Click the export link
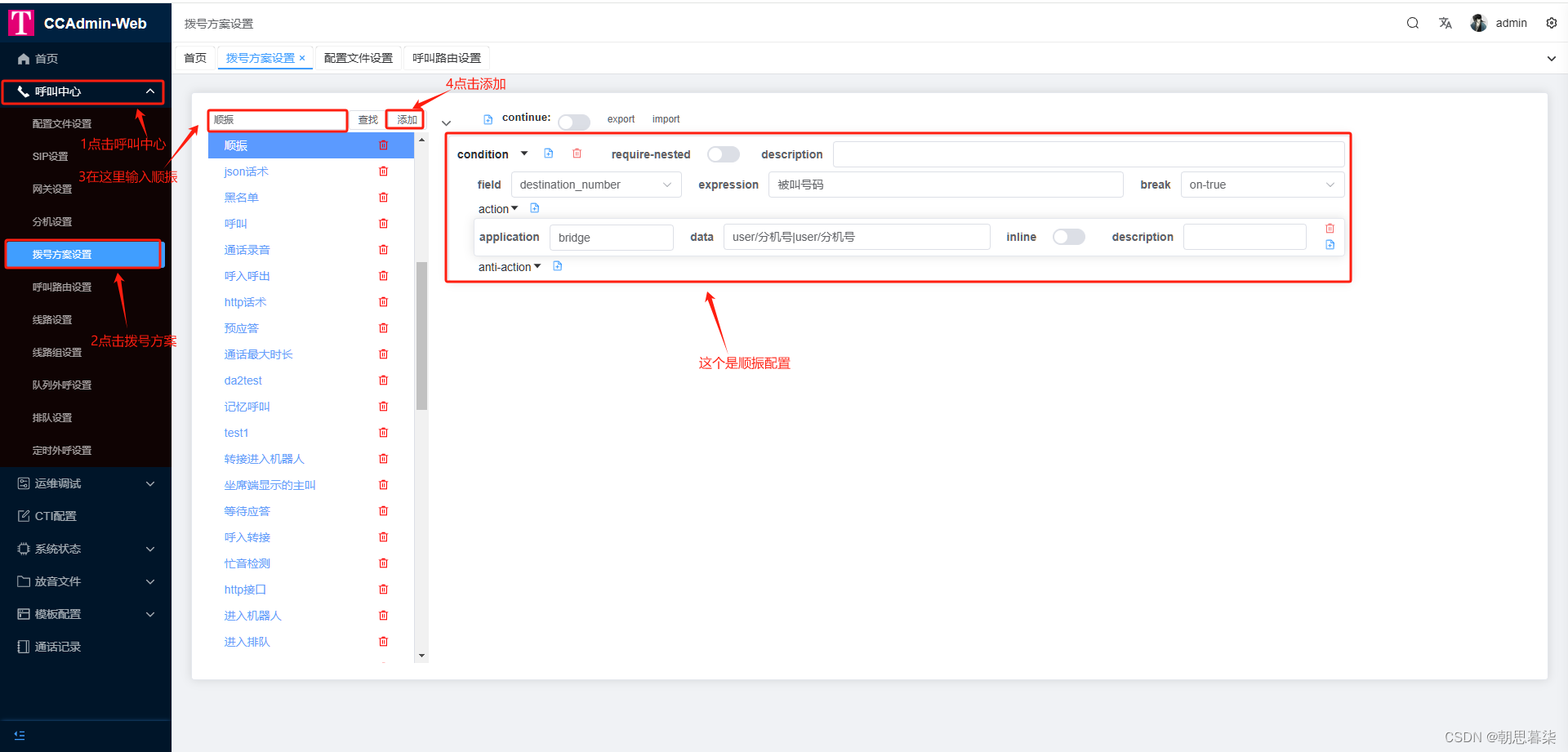Image resolution: width=1568 pixels, height=752 pixels. point(621,119)
